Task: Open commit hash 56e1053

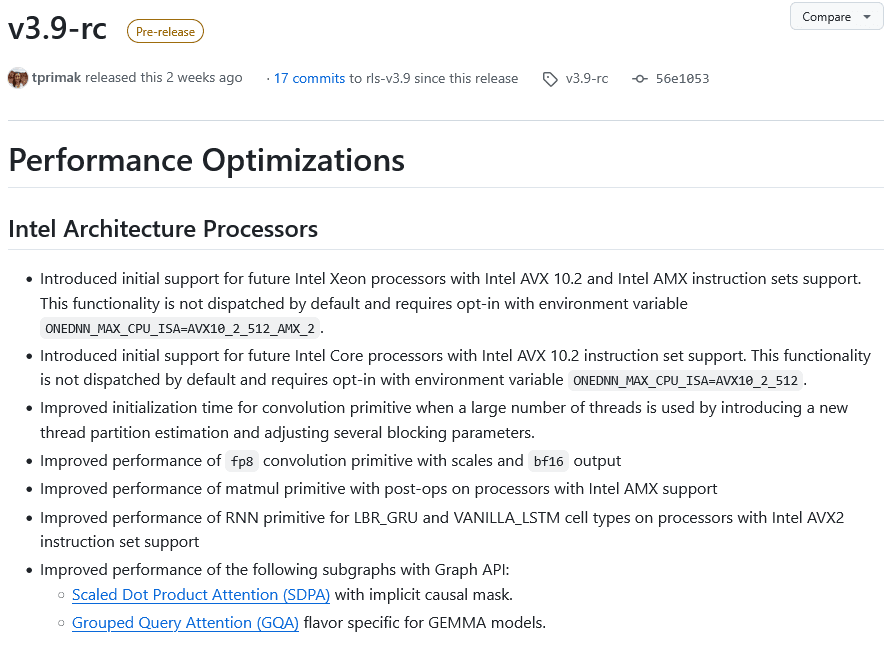Action: pyautogui.click(x=682, y=79)
